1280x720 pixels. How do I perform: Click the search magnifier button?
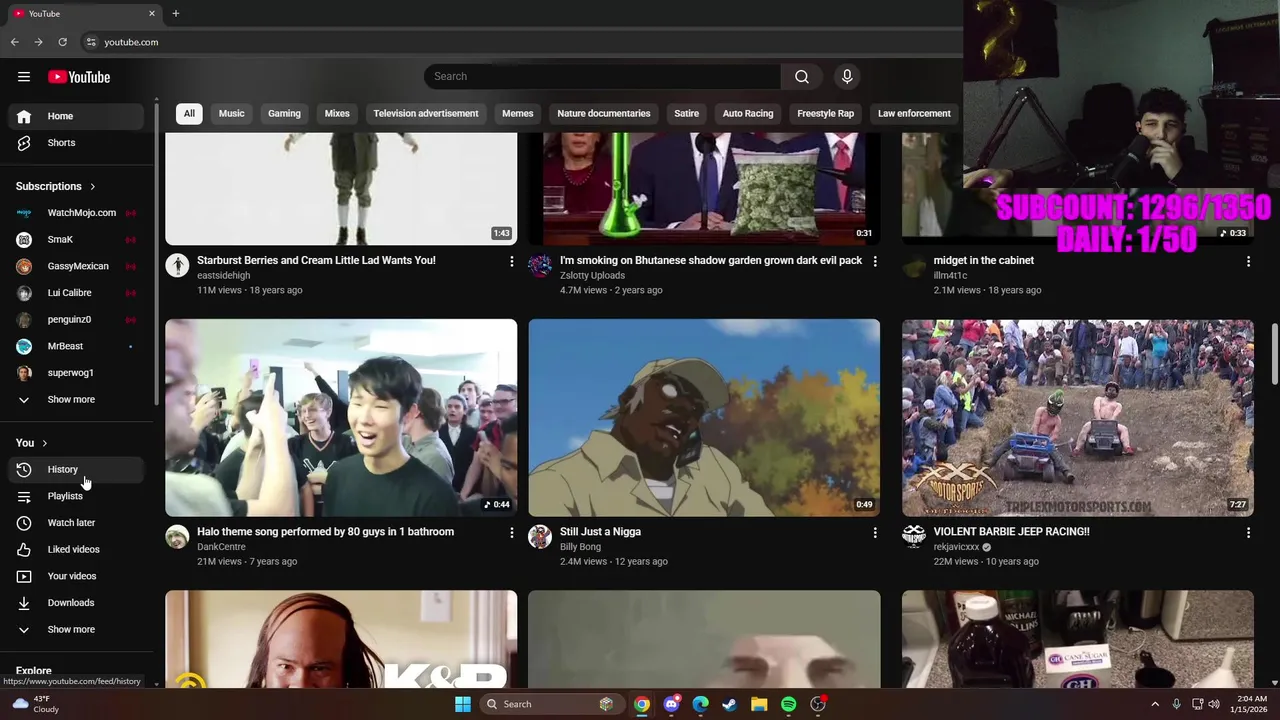(x=802, y=77)
